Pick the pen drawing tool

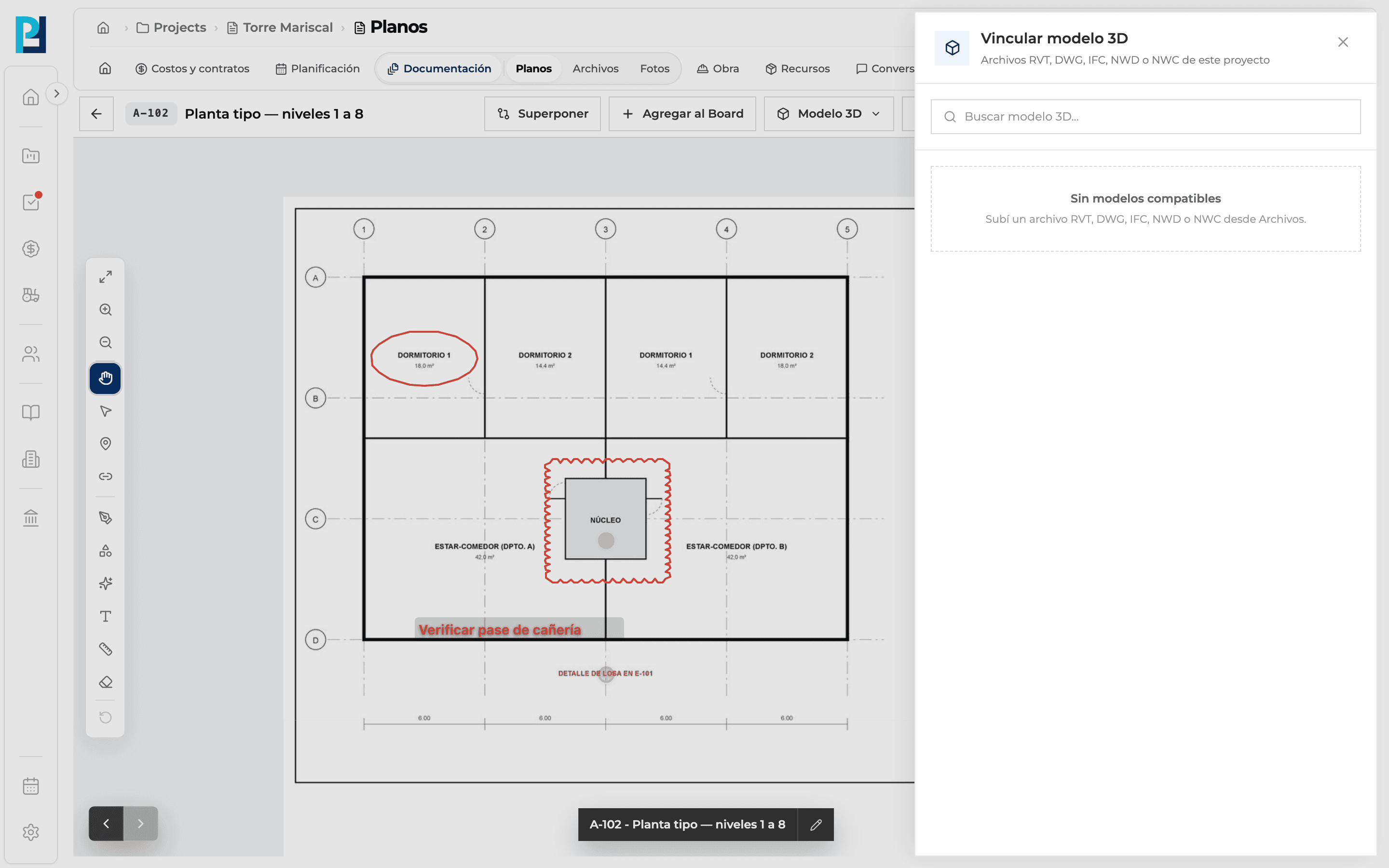point(105,518)
